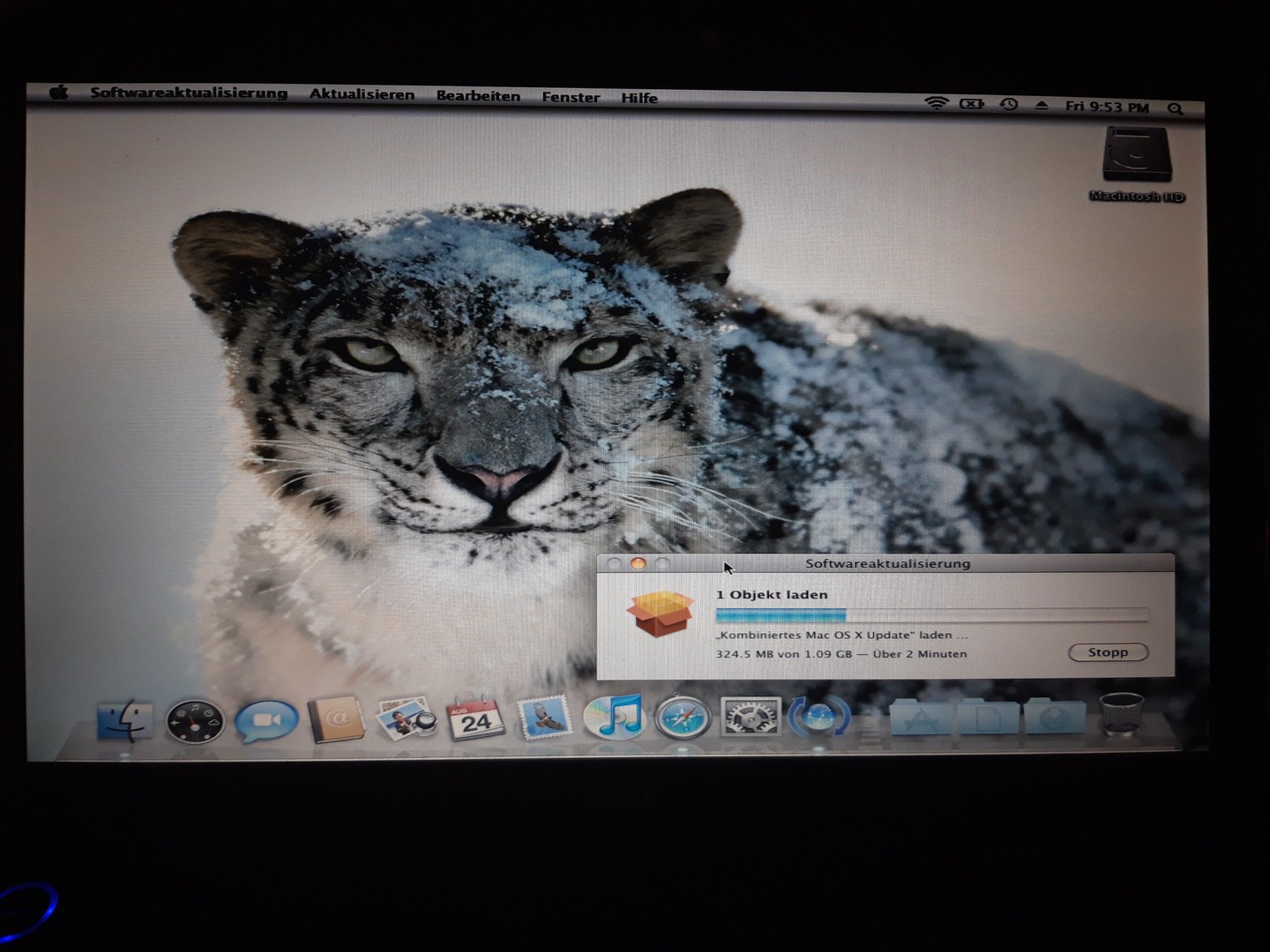The width and height of the screenshot is (1270, 952).
Task: Launch iChat from the Dock
Action: pyautogui.click(x=265, y=721)
